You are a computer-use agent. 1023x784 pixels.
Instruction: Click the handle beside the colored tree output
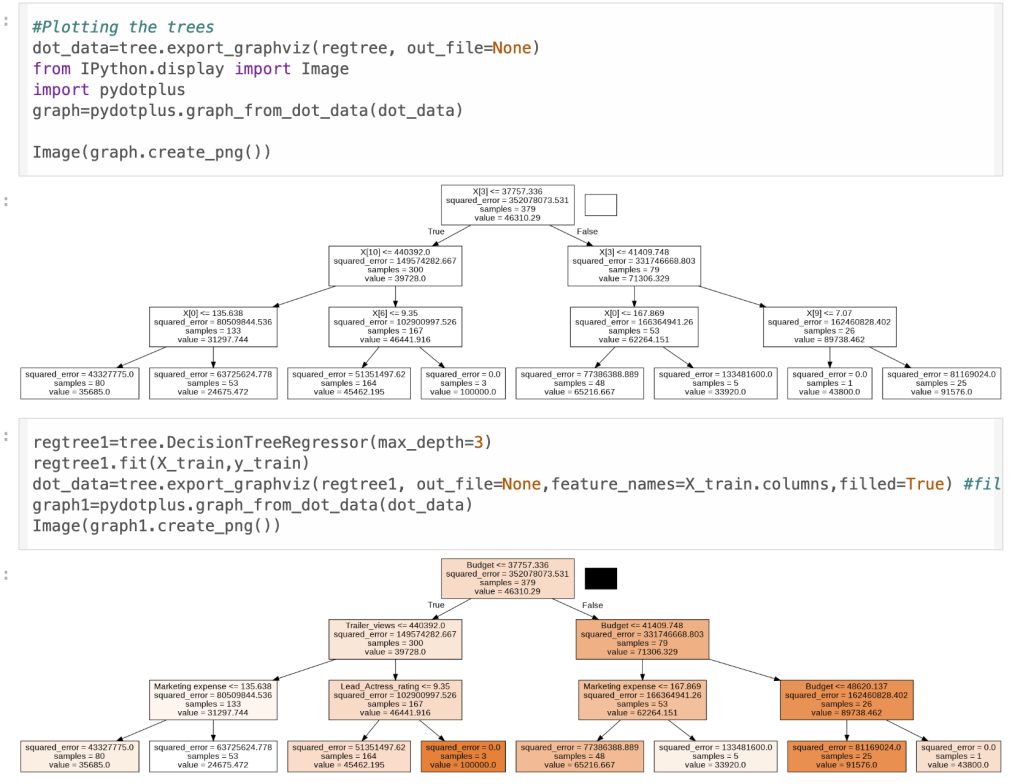coord(8,576)
